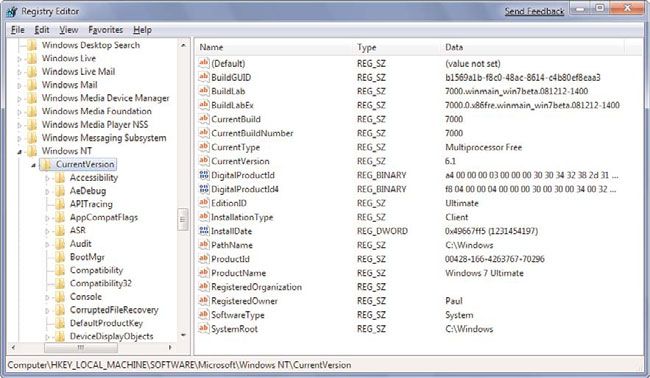Image resolution: width=650 pixels, height=378 pixels.
Task: Select the Windows Messaging Subsystem key
Action: (104, 138)
